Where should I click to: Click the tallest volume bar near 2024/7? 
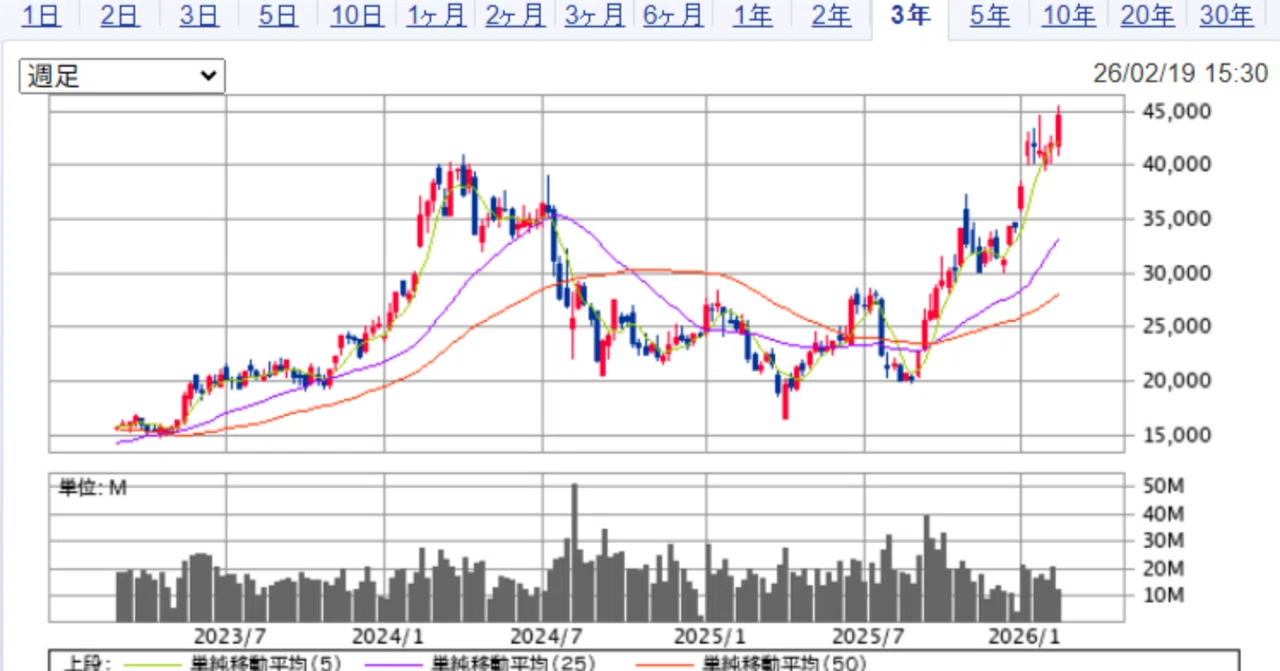pyautogui.click(x=574, y=552)
